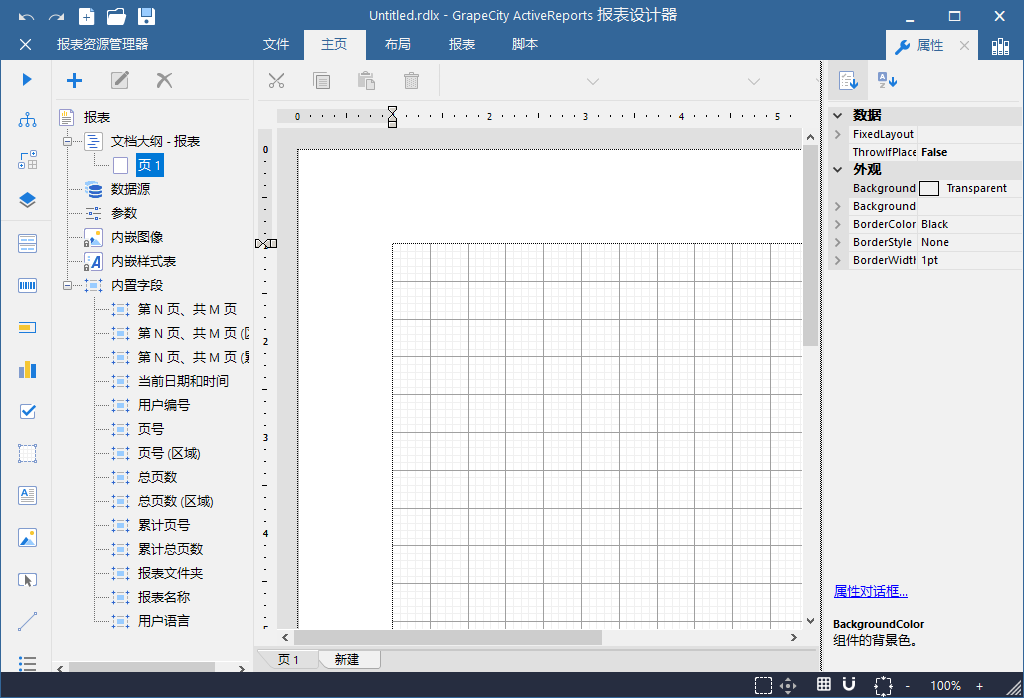This screenshot has width=1024, height=698.
Task: Expand the BorderColor property
Action: 838,224
